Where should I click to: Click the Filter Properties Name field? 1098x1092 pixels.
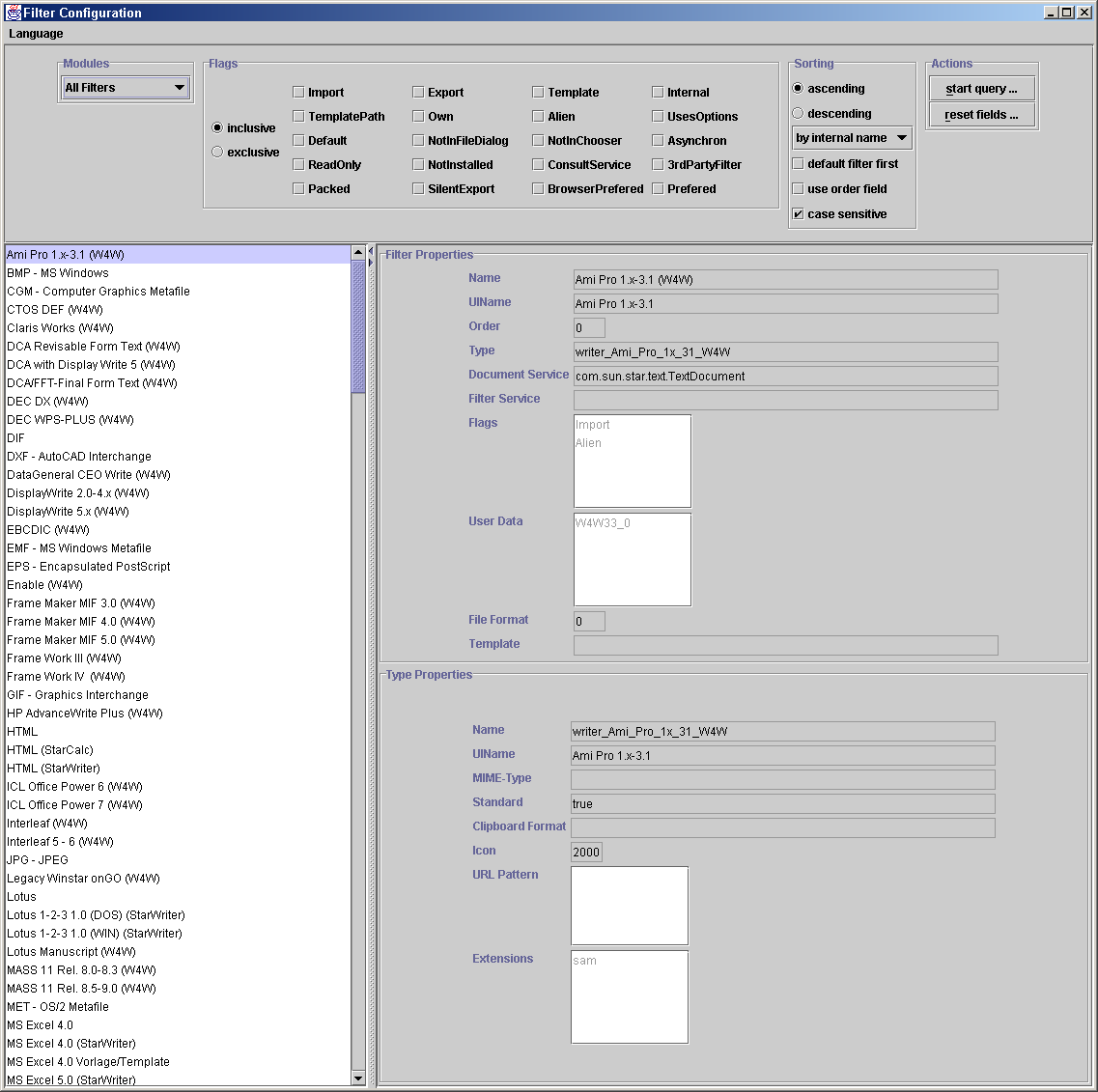click(785, 280)
